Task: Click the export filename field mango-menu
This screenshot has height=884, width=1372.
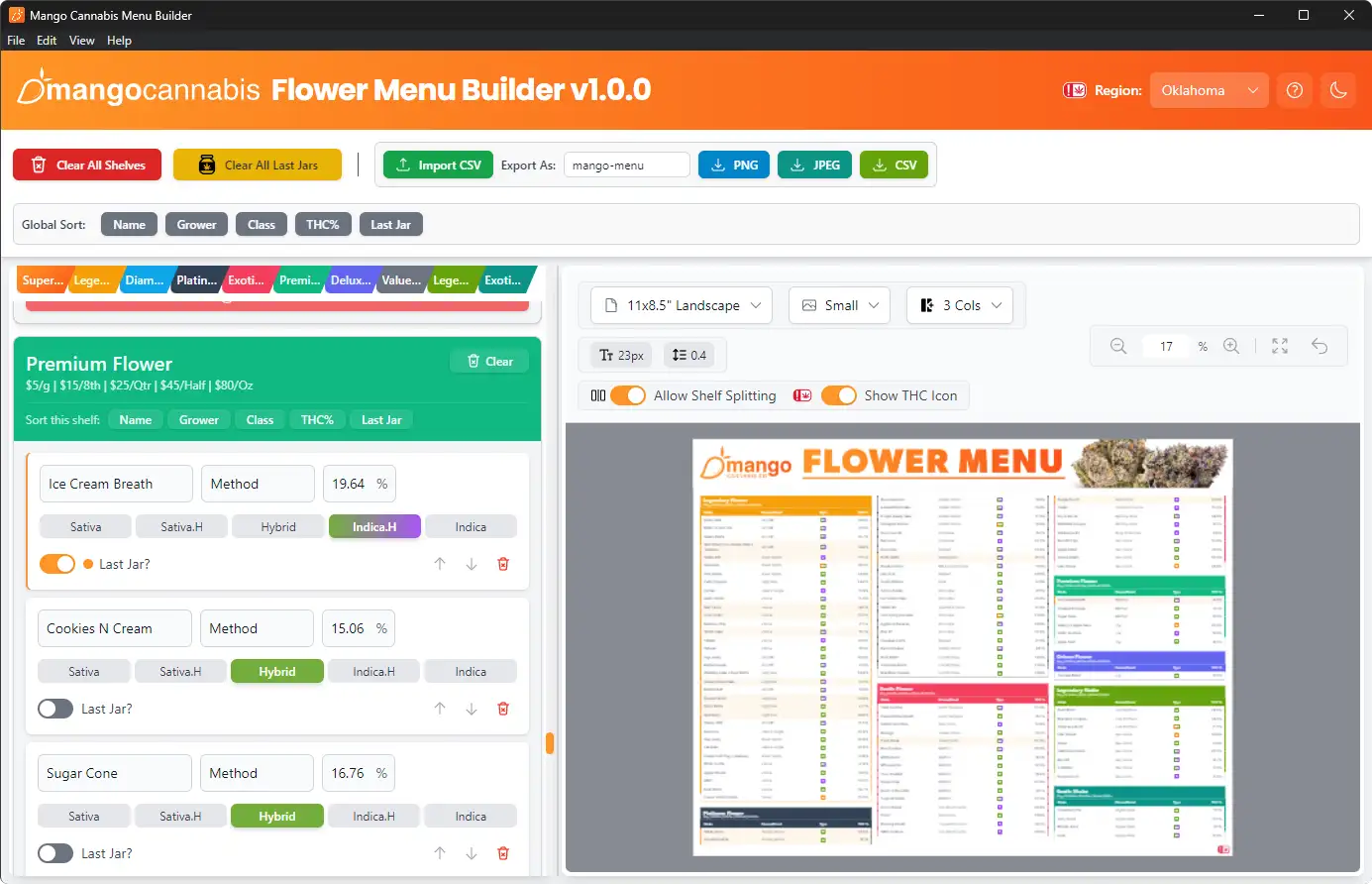Action: coord(627,165)
